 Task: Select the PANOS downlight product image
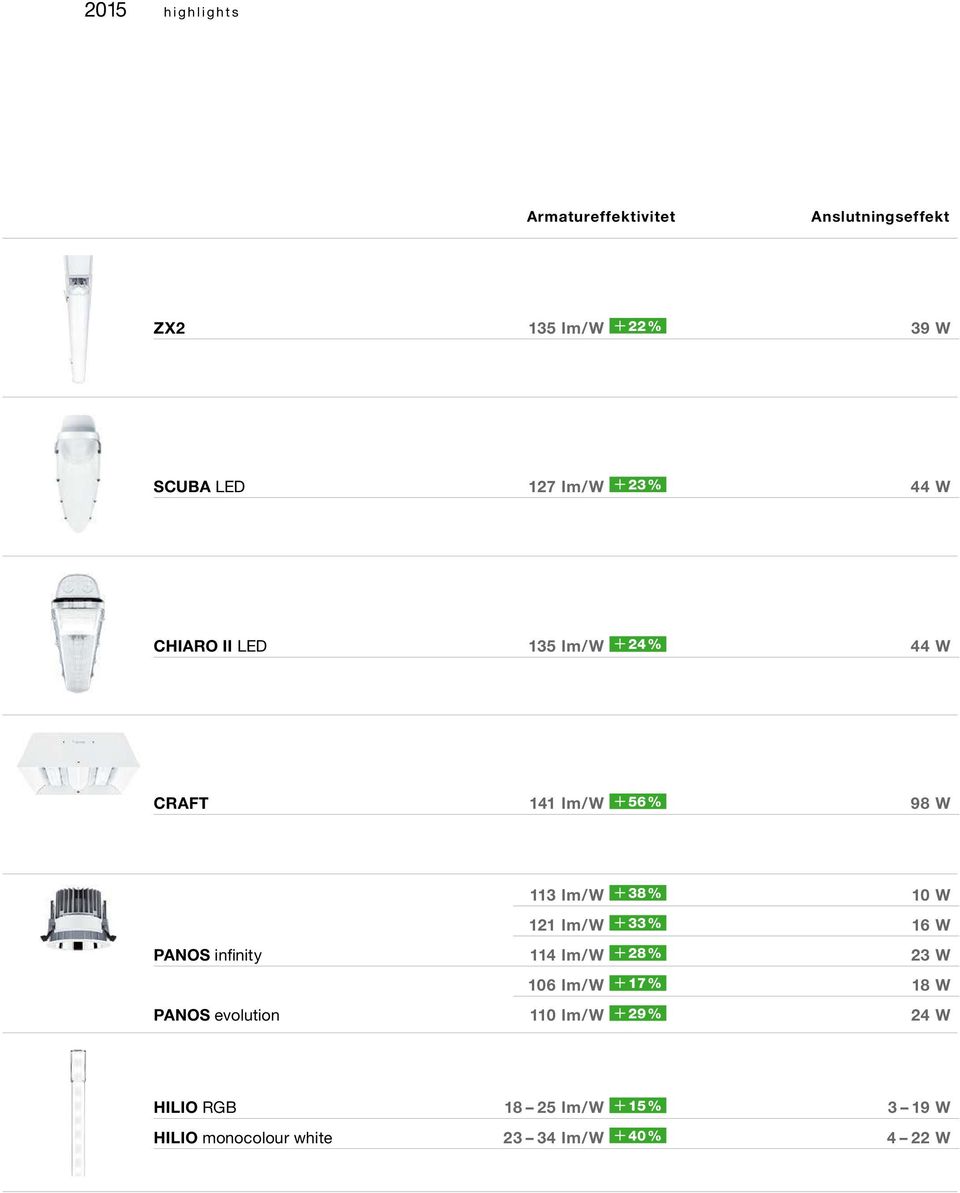pyautogui.click(x=78, y=918)
